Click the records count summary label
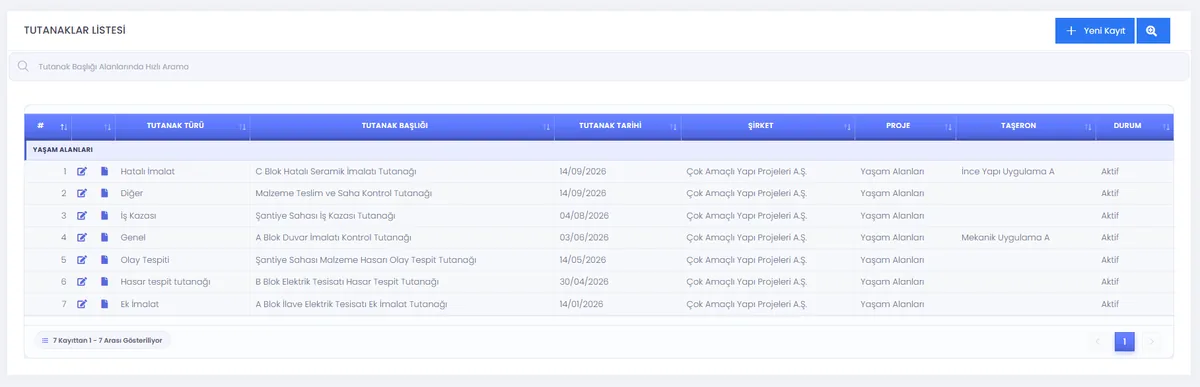This screenshot has width=1200, height=387. [x=102, y=340]
